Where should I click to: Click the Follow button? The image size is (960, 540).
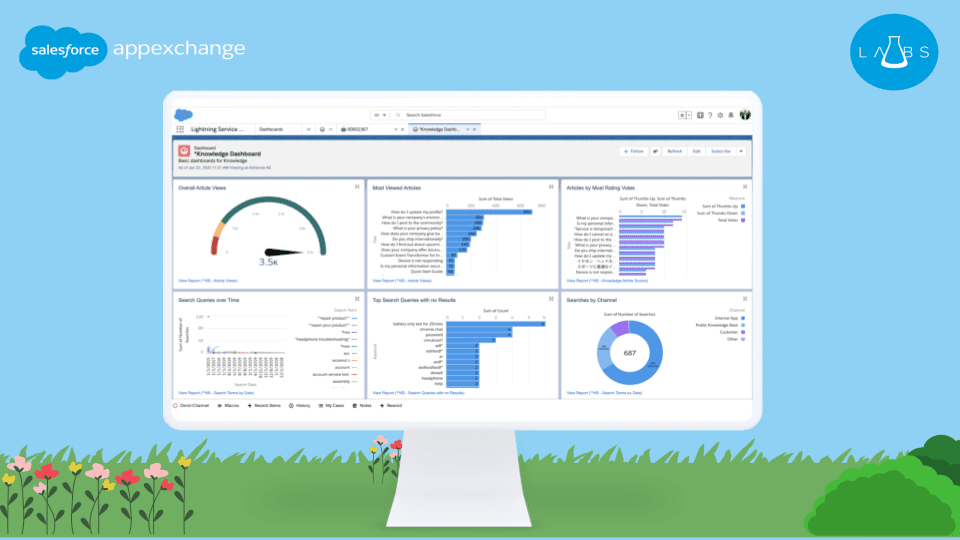coord(633,151)
